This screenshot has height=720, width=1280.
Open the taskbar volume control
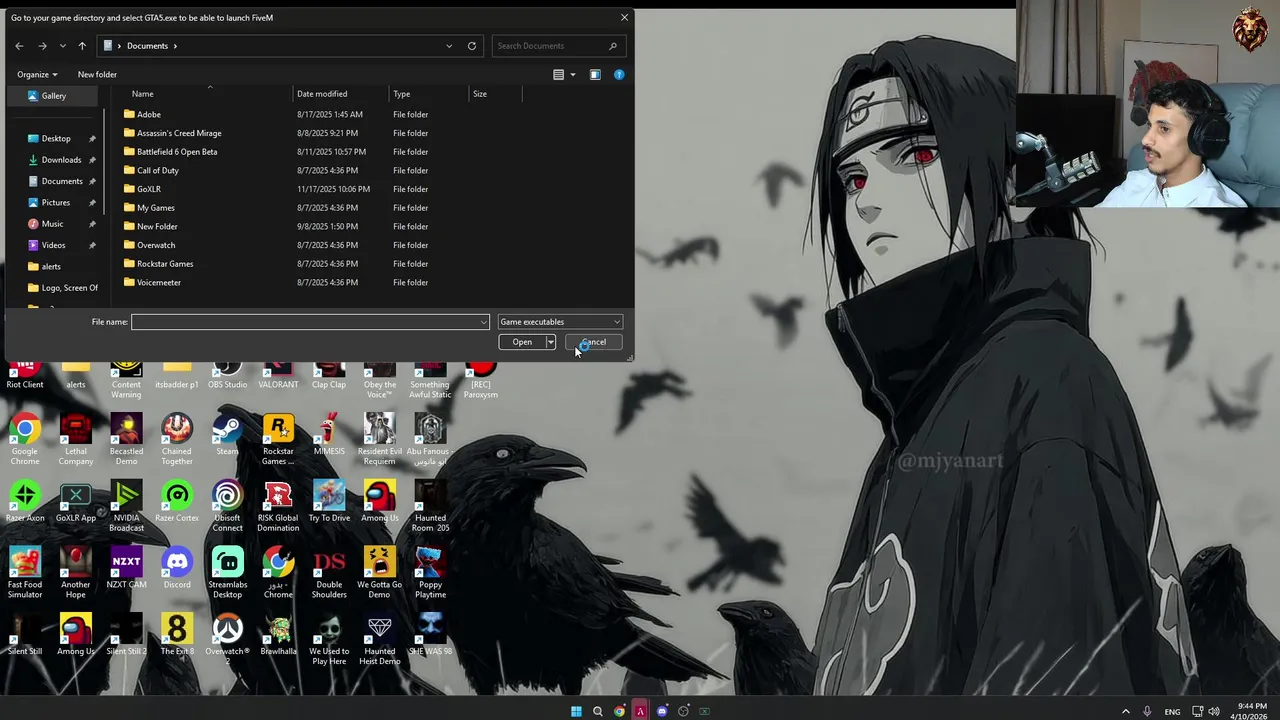1214,711
